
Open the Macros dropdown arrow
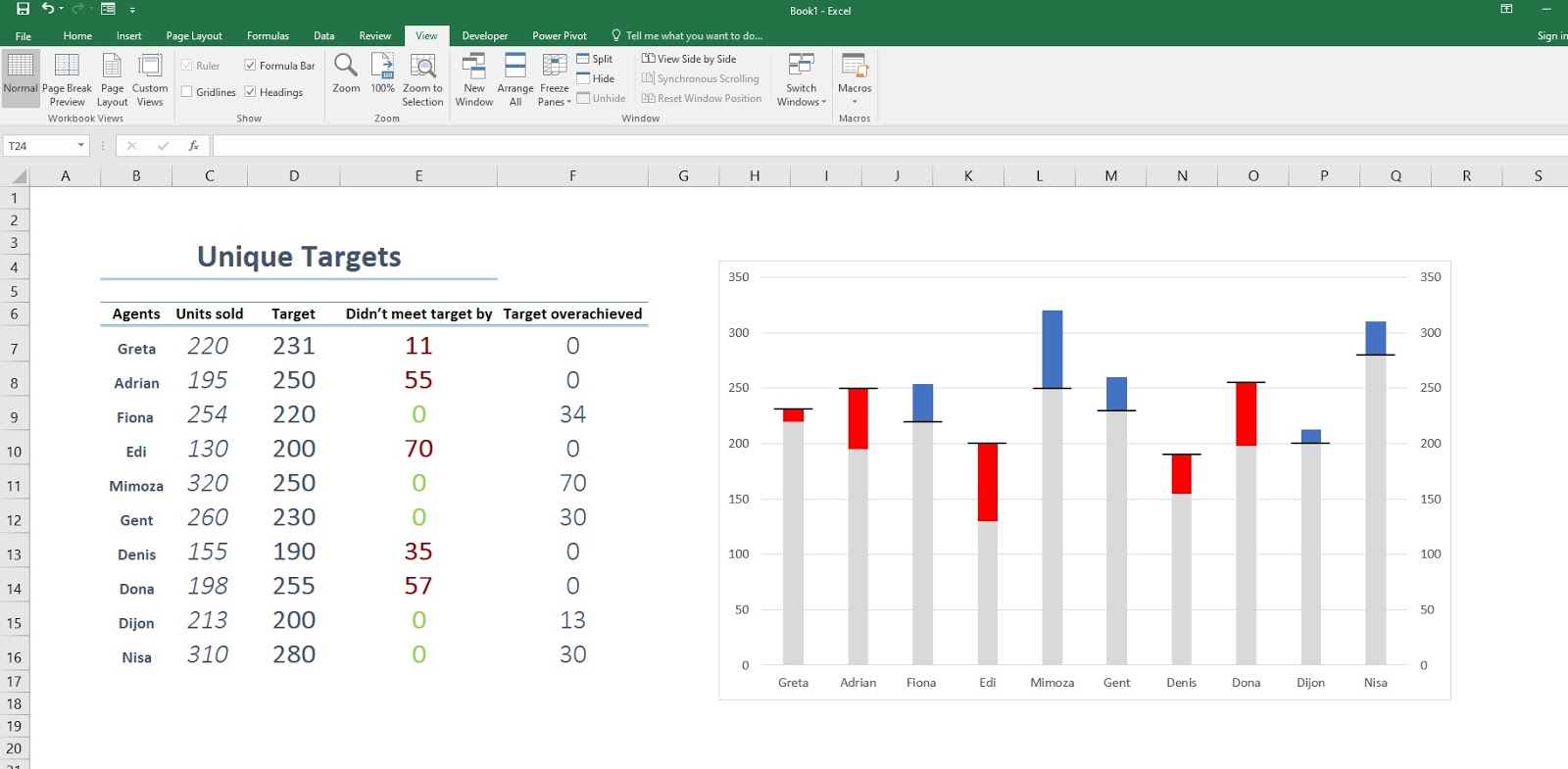[855, 102]
